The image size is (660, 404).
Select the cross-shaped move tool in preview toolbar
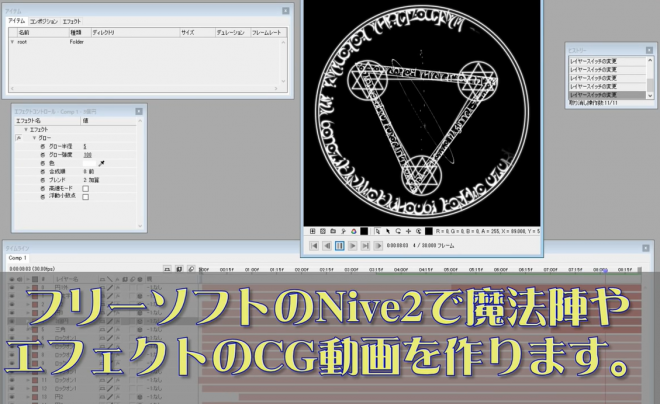tap(410, 230)
